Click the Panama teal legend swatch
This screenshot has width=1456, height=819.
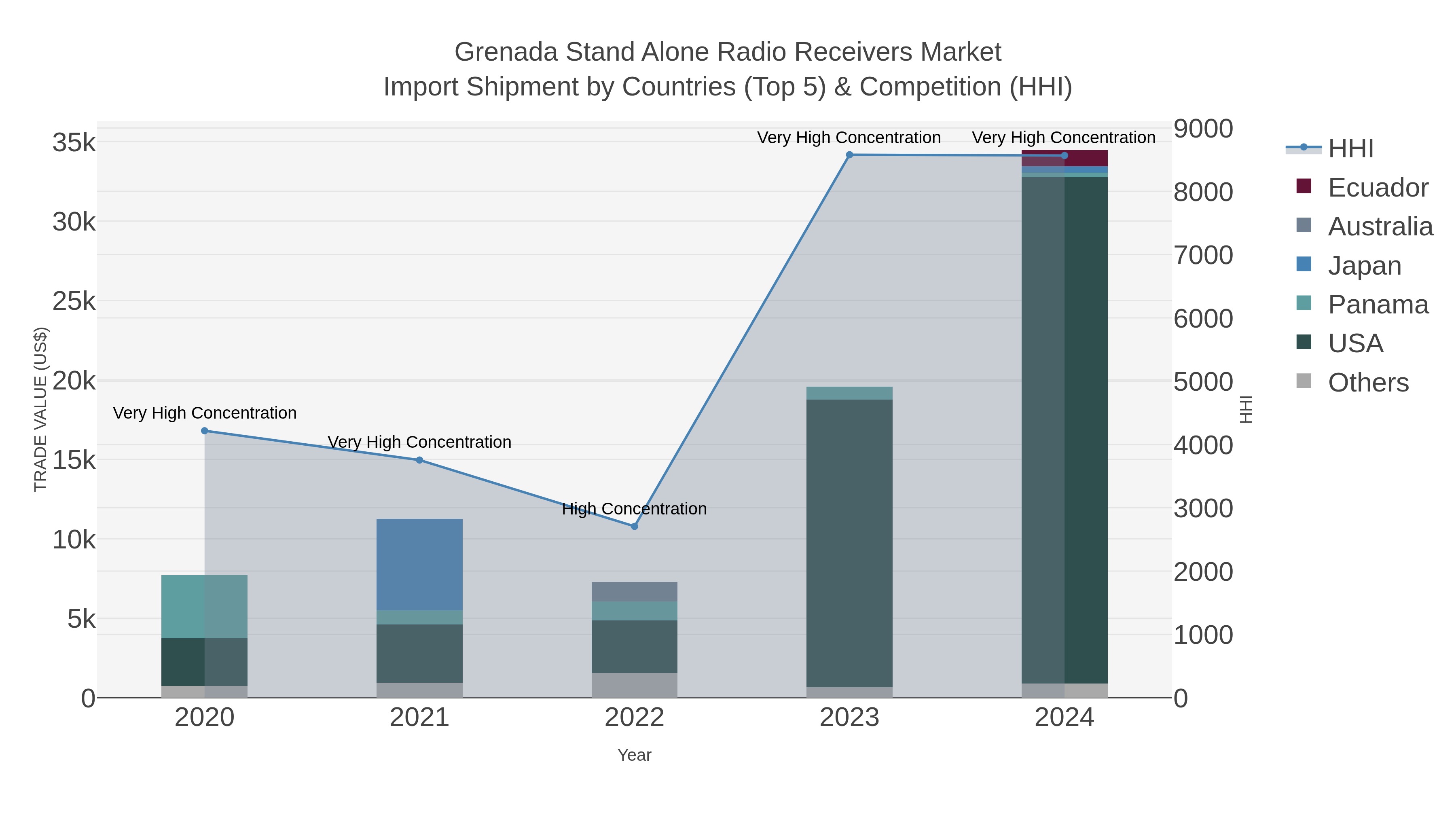click(x=1304, y=303)
